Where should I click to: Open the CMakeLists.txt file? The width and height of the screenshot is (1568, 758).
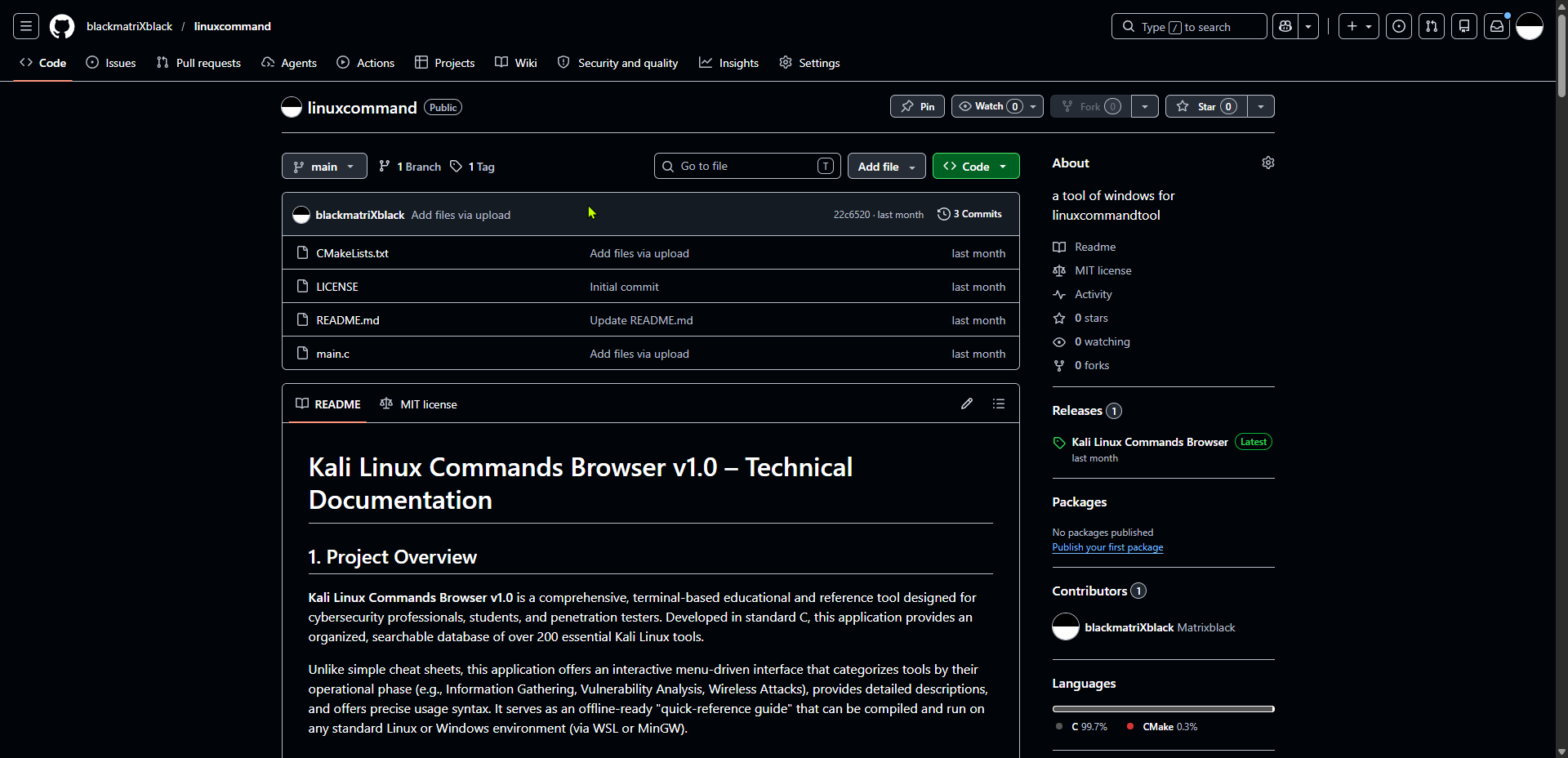pyautogui.click(x=352, y=253)
